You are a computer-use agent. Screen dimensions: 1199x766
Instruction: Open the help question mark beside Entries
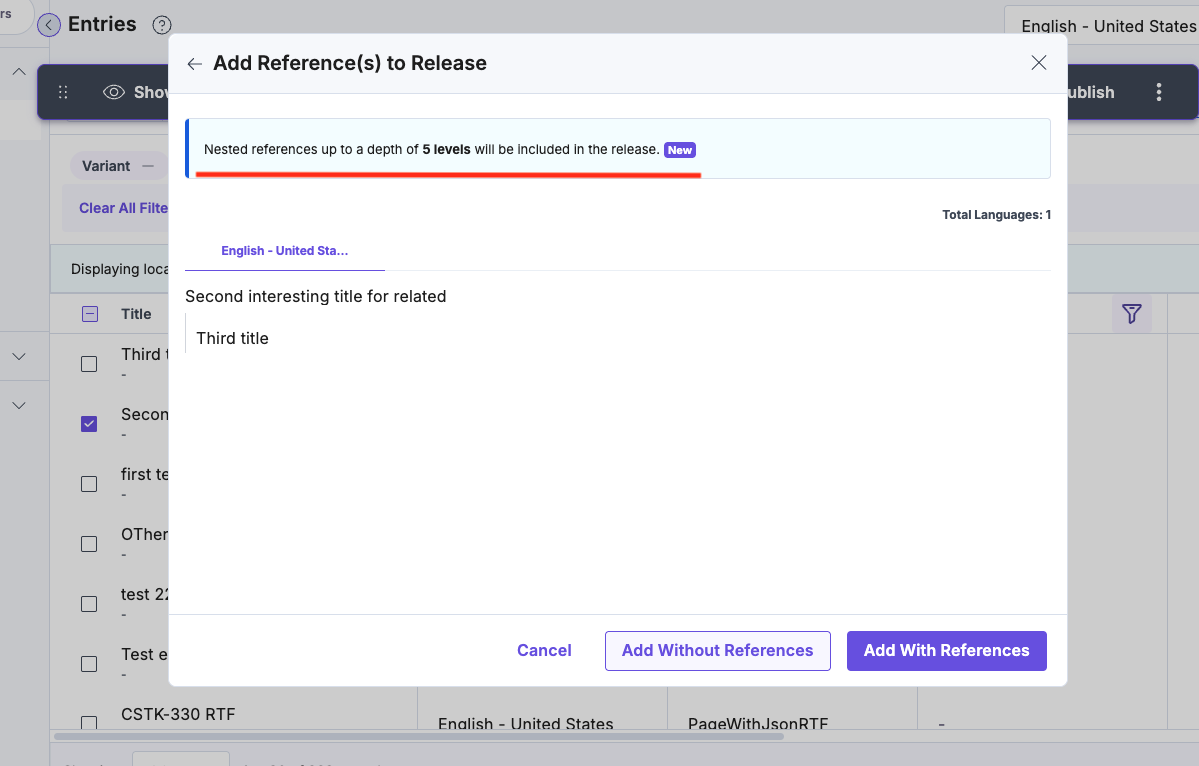[162, 25]
